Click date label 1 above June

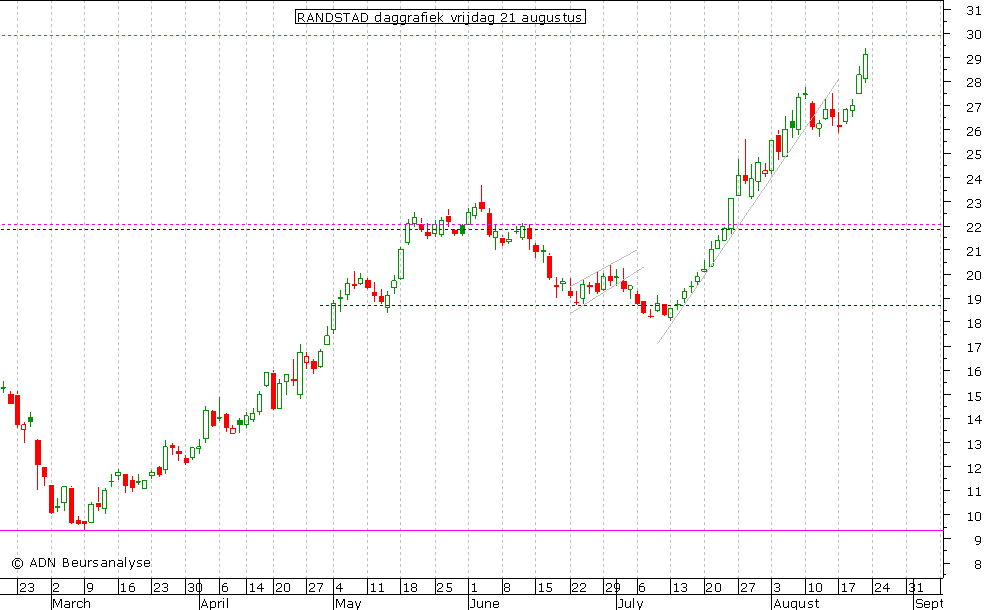point(474,587)
